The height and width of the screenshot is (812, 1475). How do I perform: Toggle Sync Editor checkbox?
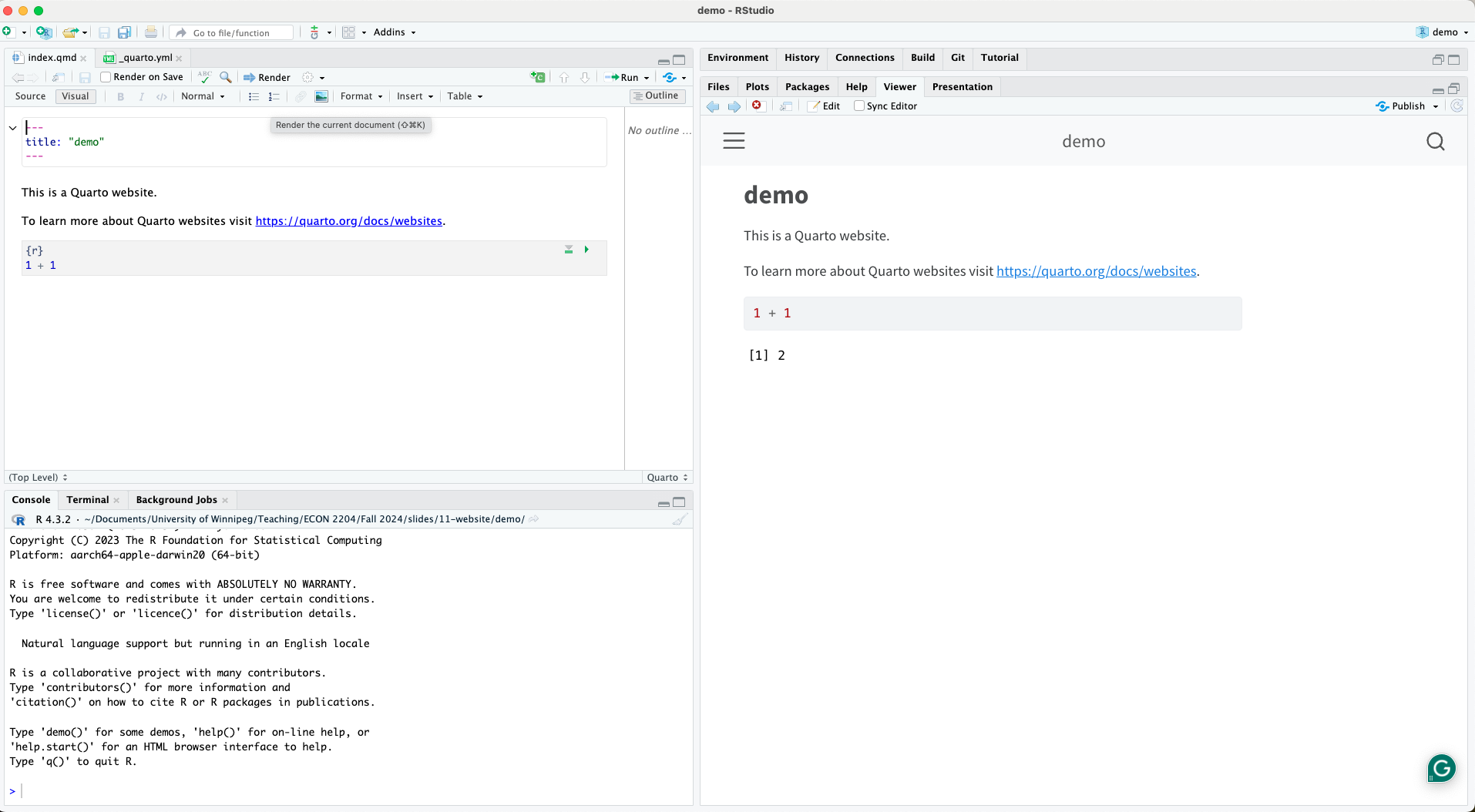tap(859, 106)
